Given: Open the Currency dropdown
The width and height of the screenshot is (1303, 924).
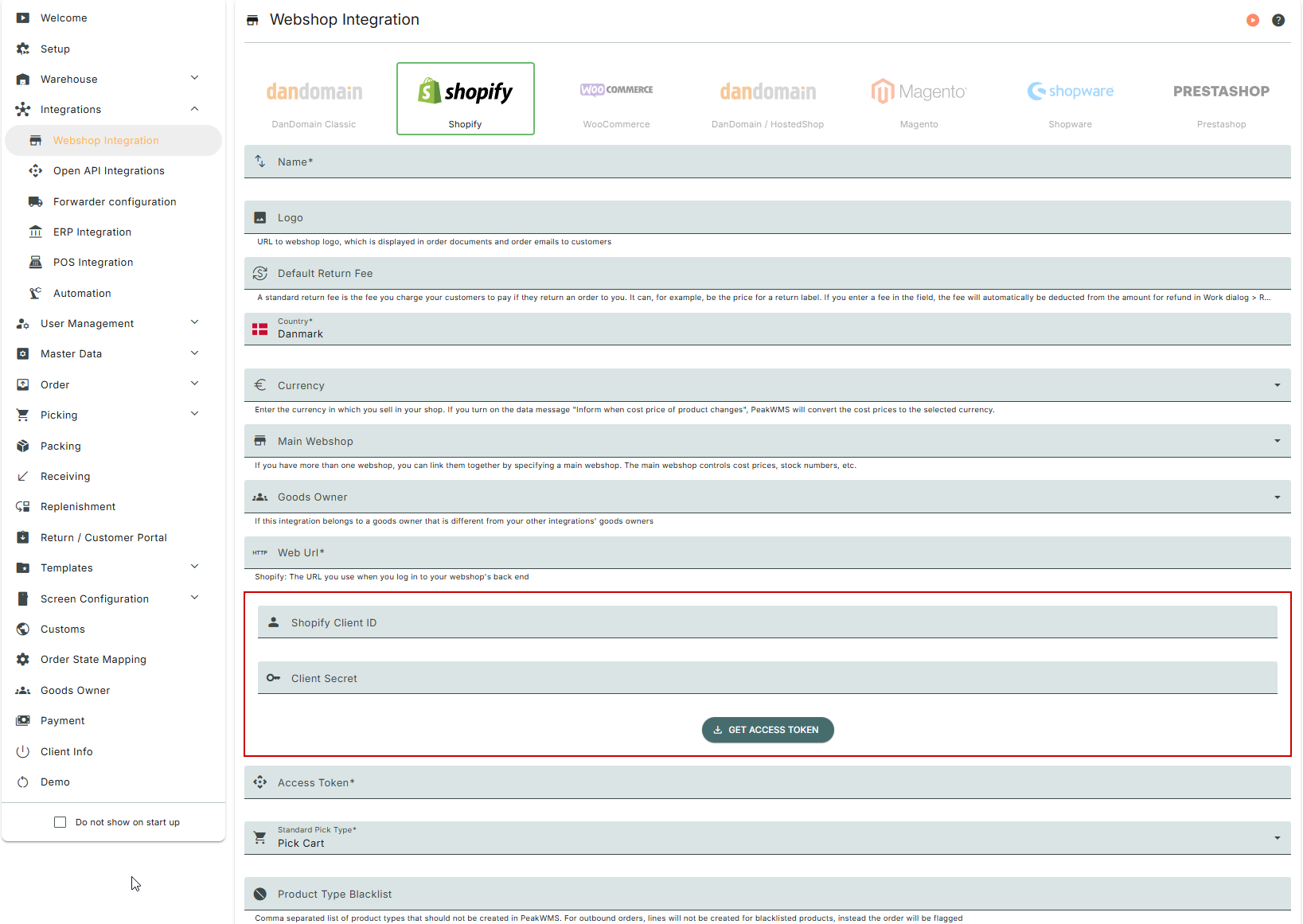Looking at the screenshot, I should tap(767, 385).
